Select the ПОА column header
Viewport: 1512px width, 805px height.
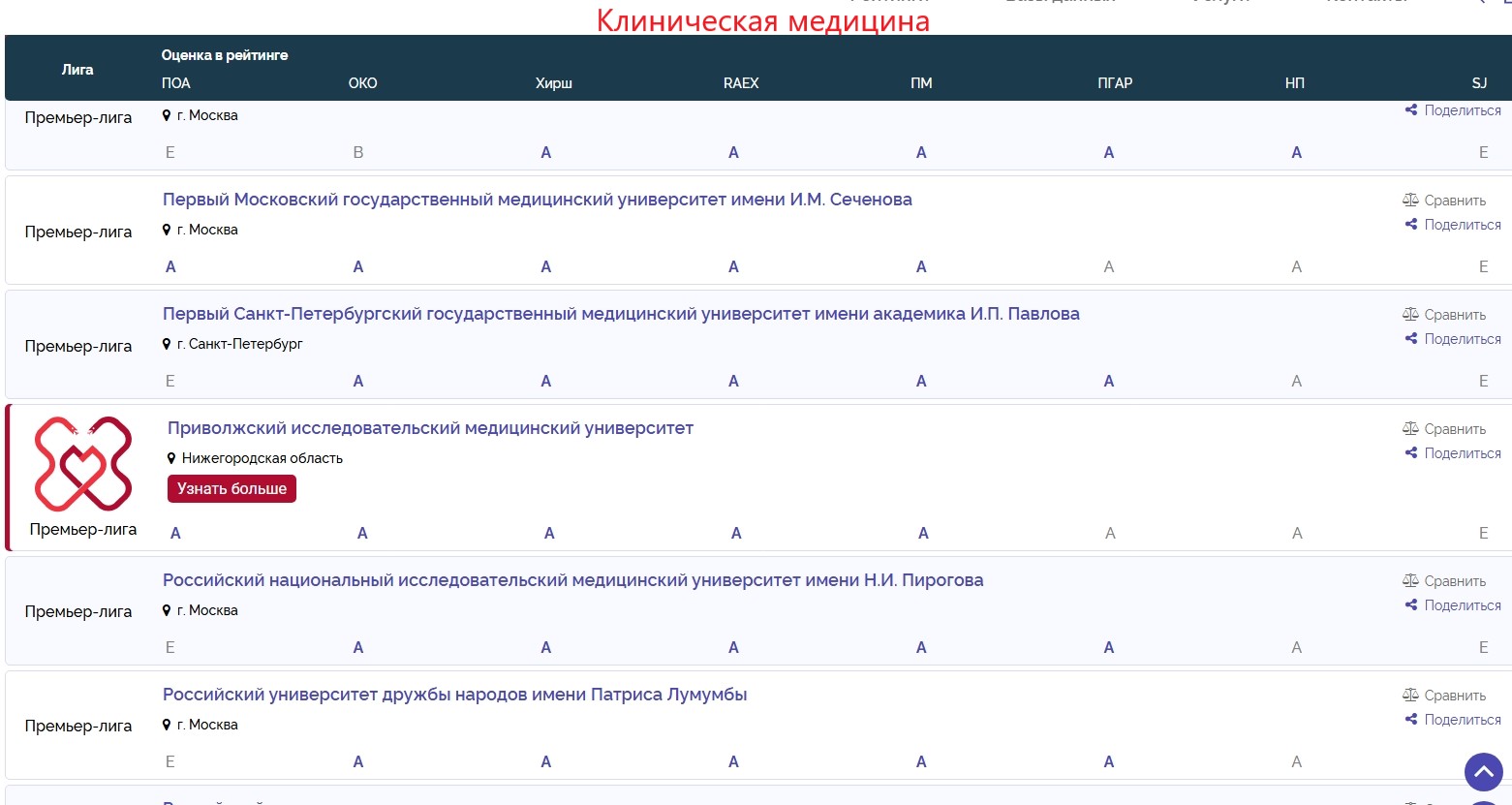175,83
